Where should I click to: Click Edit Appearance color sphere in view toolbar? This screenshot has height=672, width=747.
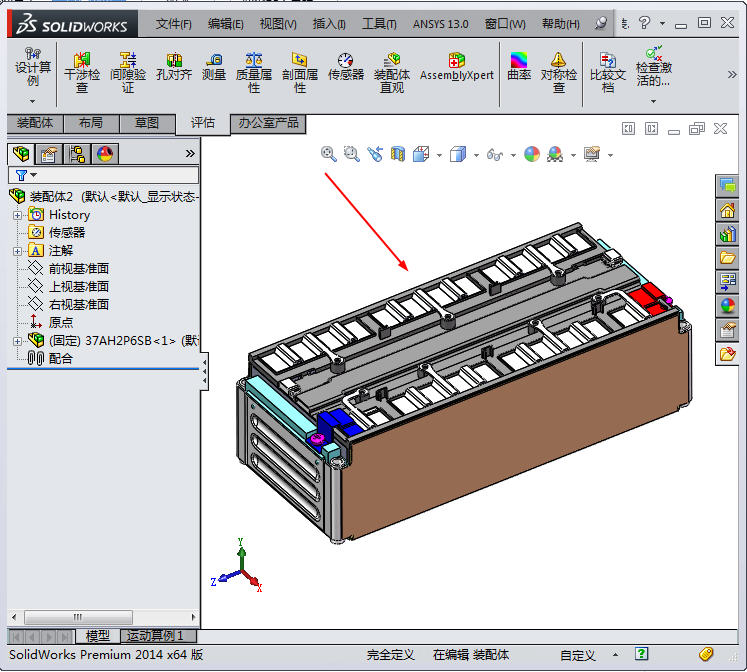click(531, 154)
